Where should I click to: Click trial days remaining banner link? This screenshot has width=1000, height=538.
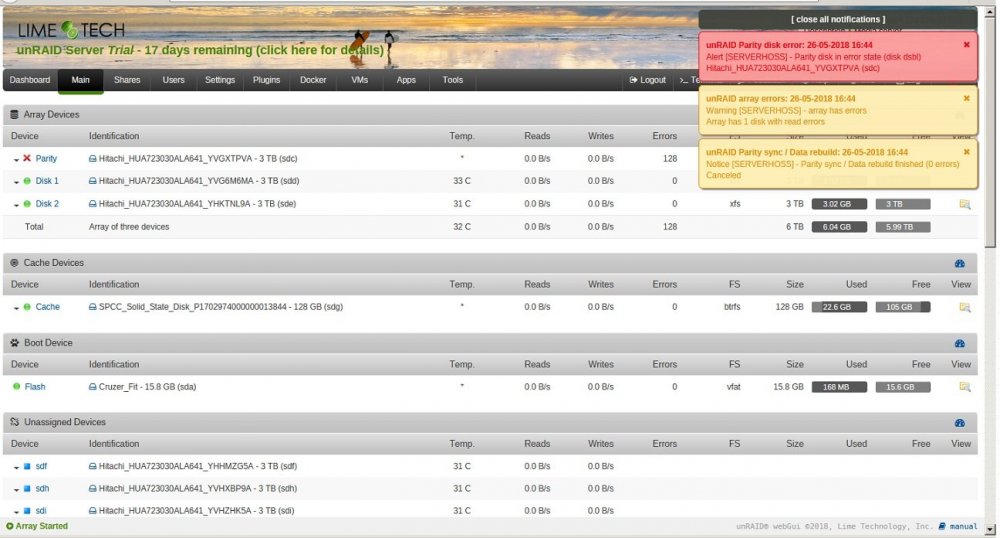point(200,50)
